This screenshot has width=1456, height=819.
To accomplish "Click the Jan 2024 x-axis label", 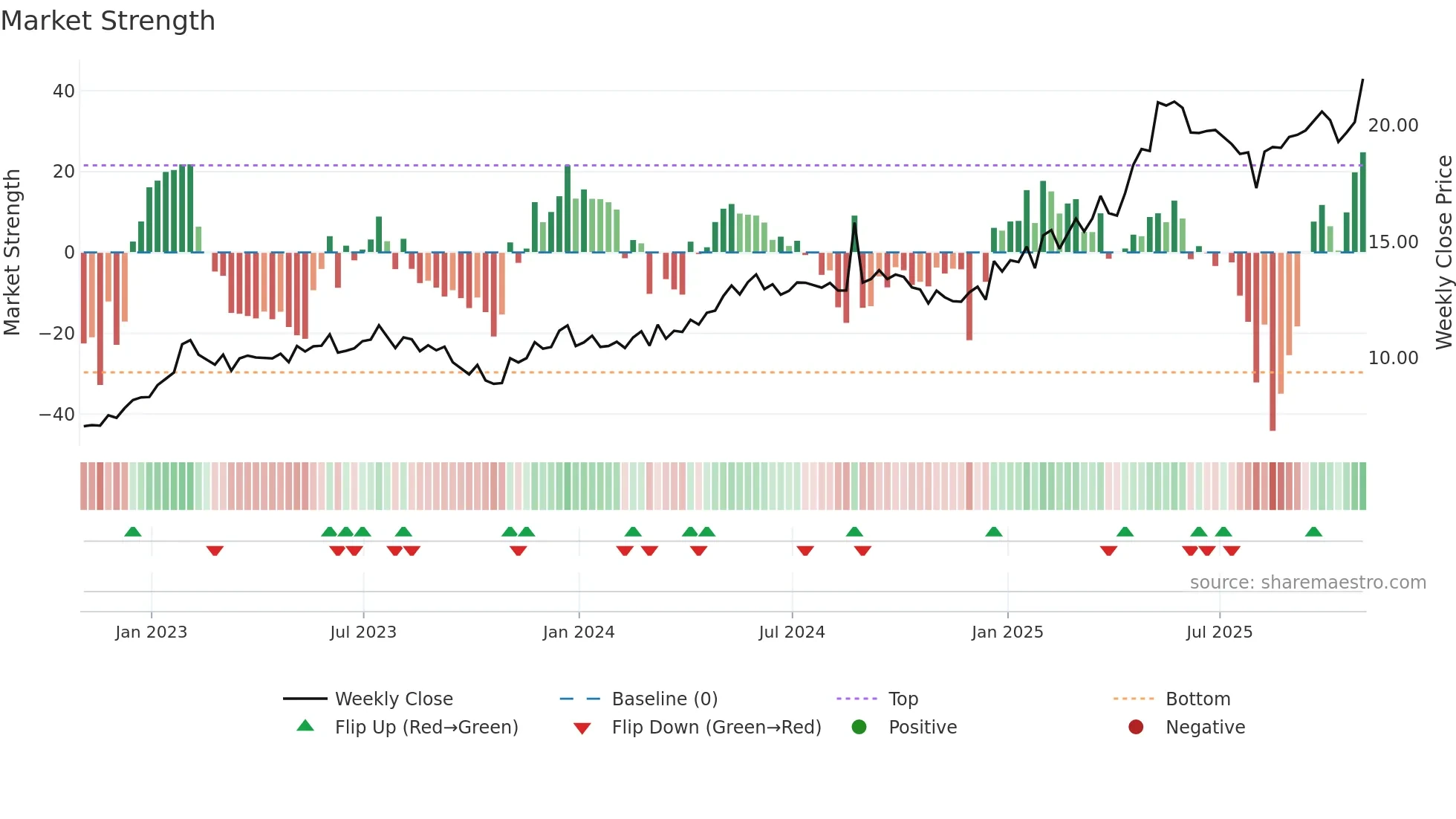I will [579, 632].
